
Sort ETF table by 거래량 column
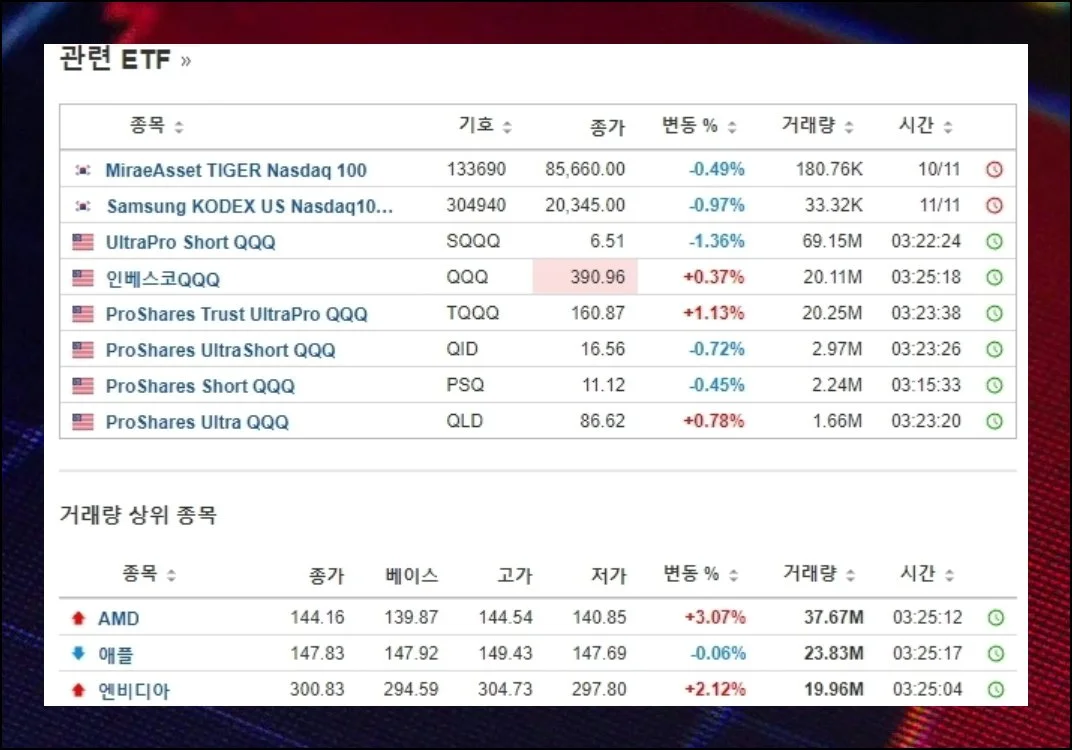click(818, 126)
